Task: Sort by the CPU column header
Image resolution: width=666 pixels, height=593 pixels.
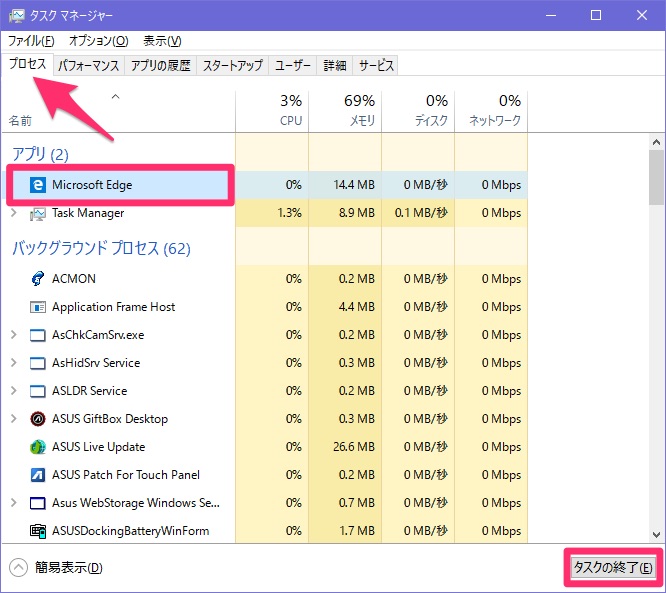Action: tap(272, 111)
